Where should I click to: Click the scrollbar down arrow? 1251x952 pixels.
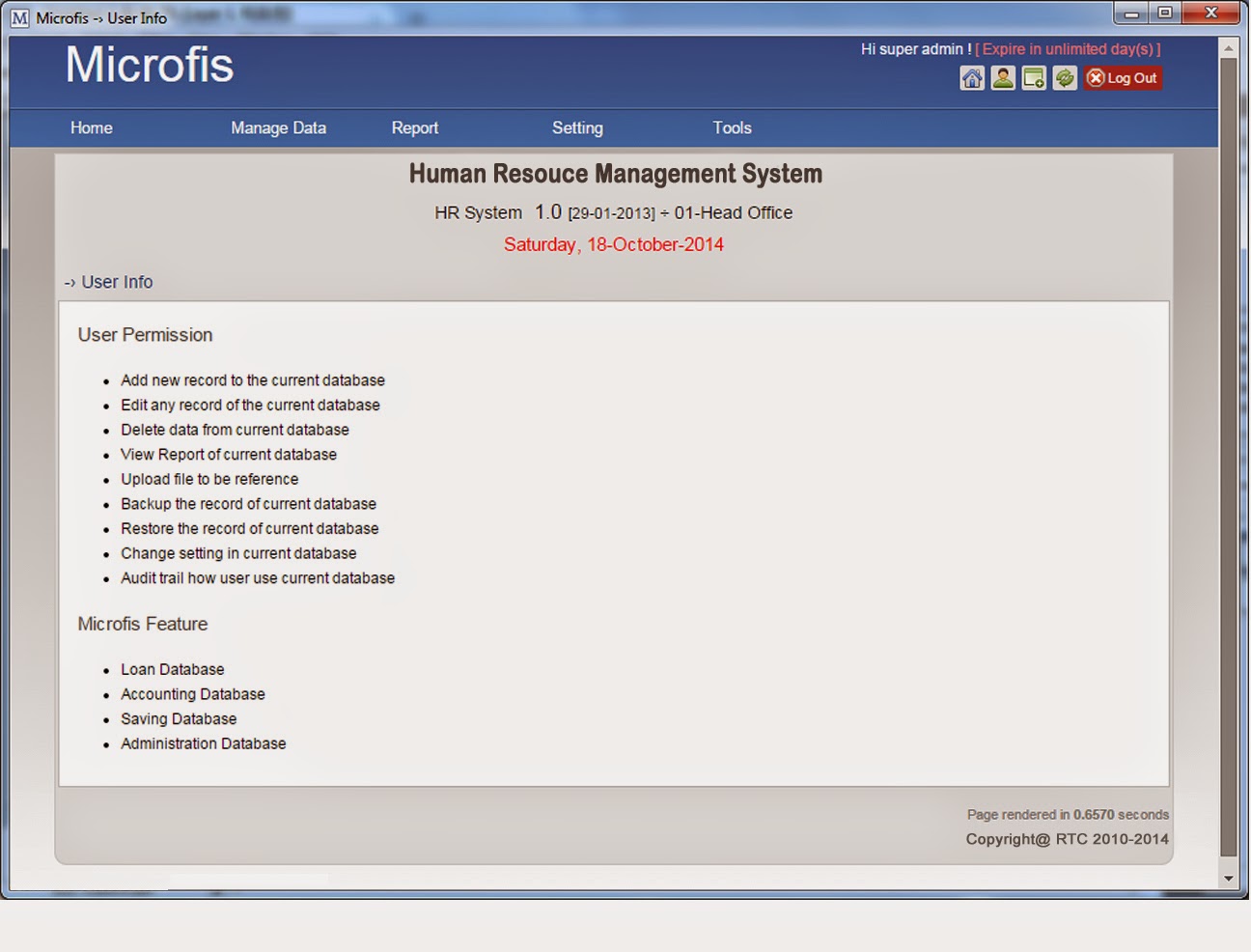[x=1229, y=879]
